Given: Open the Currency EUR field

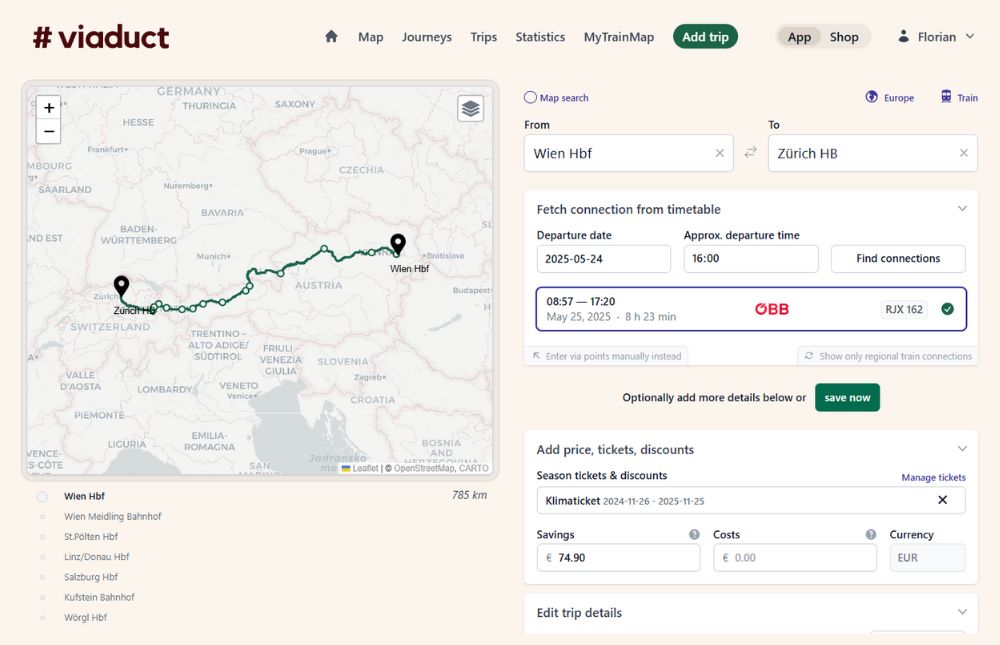Looking at the screenshot, I should coord(927,558).
